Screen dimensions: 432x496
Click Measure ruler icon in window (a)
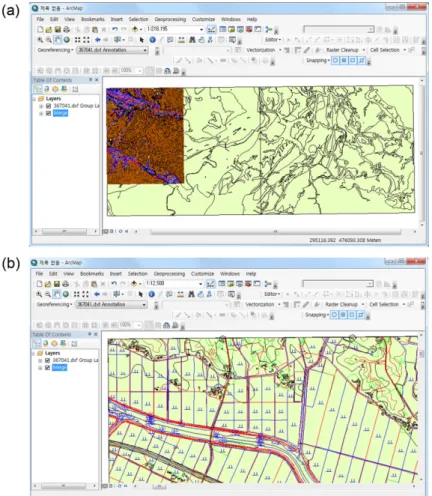[x=181, y=40]
